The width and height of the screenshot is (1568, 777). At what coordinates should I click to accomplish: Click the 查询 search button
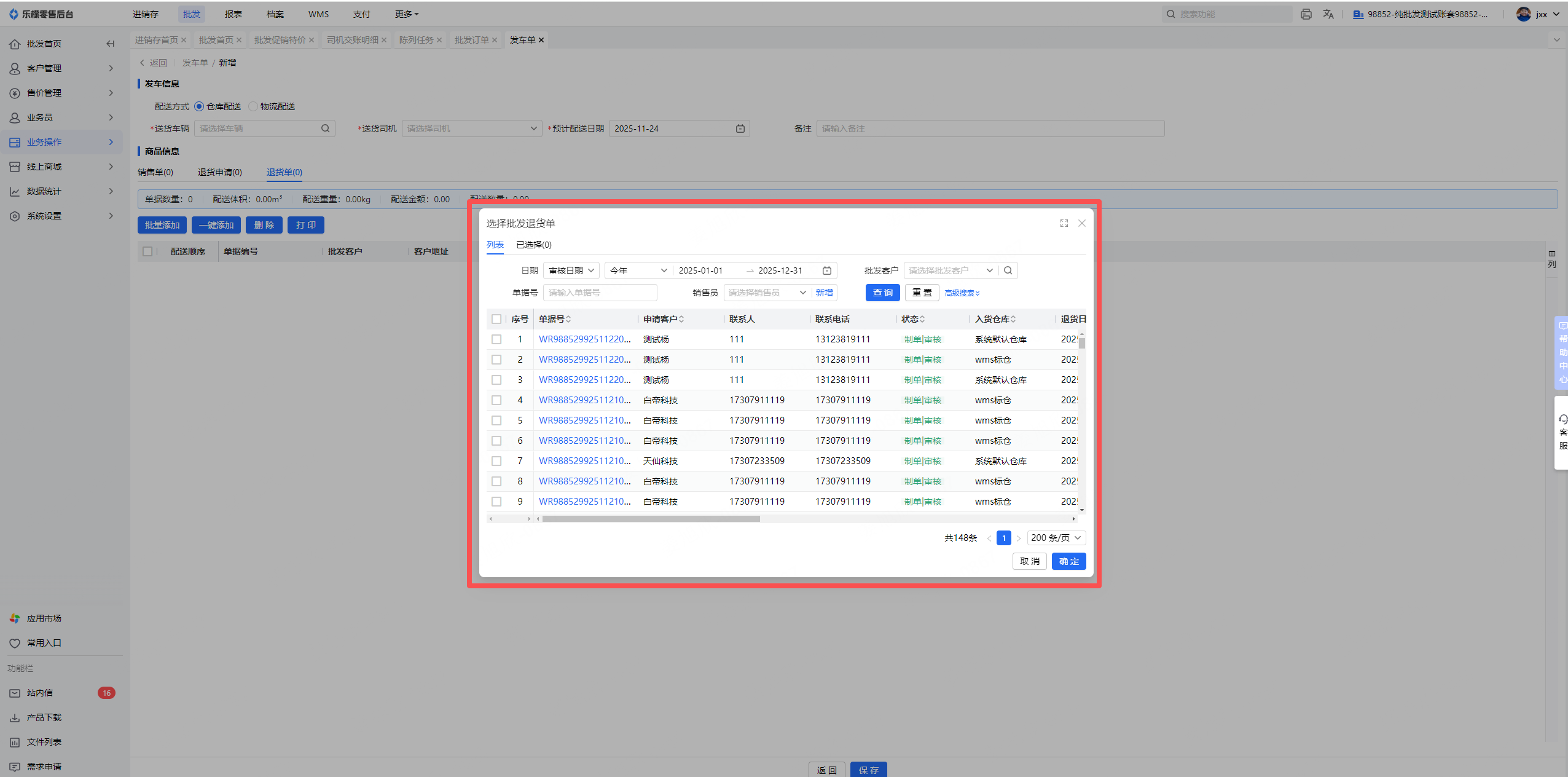pyautogui.click(x=882, y=293)
